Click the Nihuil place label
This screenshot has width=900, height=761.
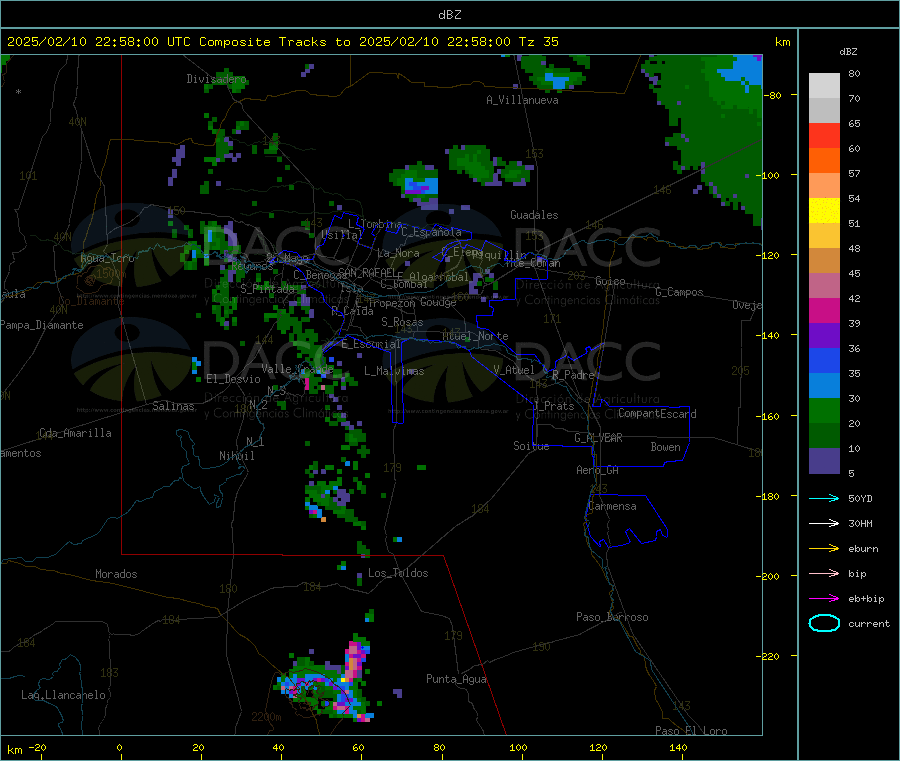(x=237, y=456)
